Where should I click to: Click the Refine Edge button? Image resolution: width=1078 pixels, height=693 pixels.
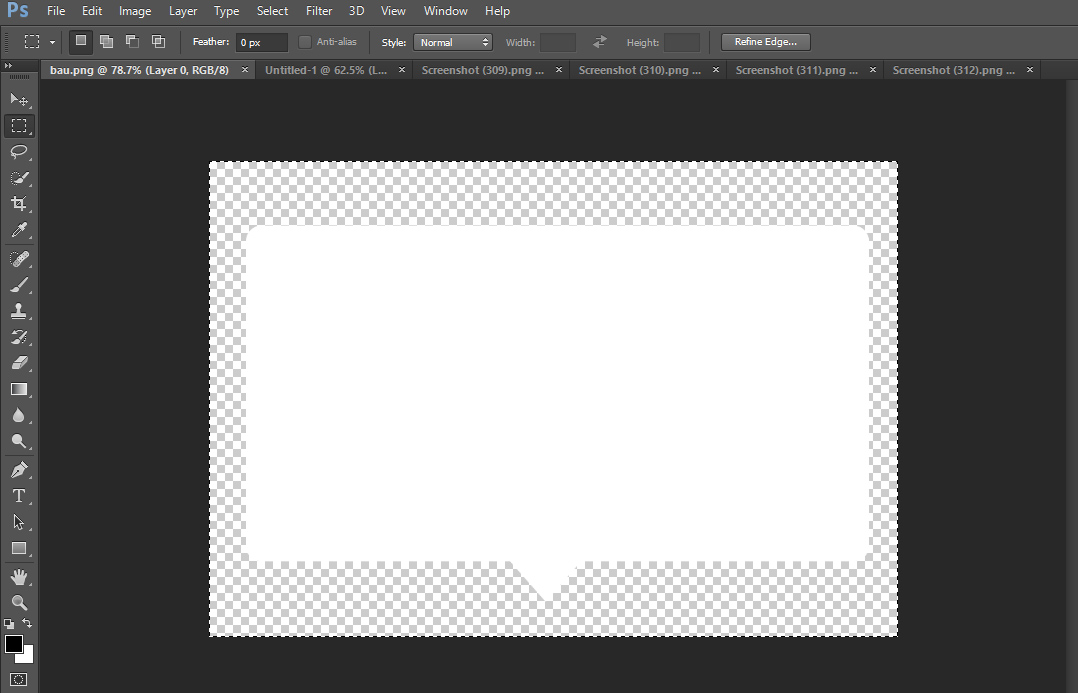[x=765, y=42]
